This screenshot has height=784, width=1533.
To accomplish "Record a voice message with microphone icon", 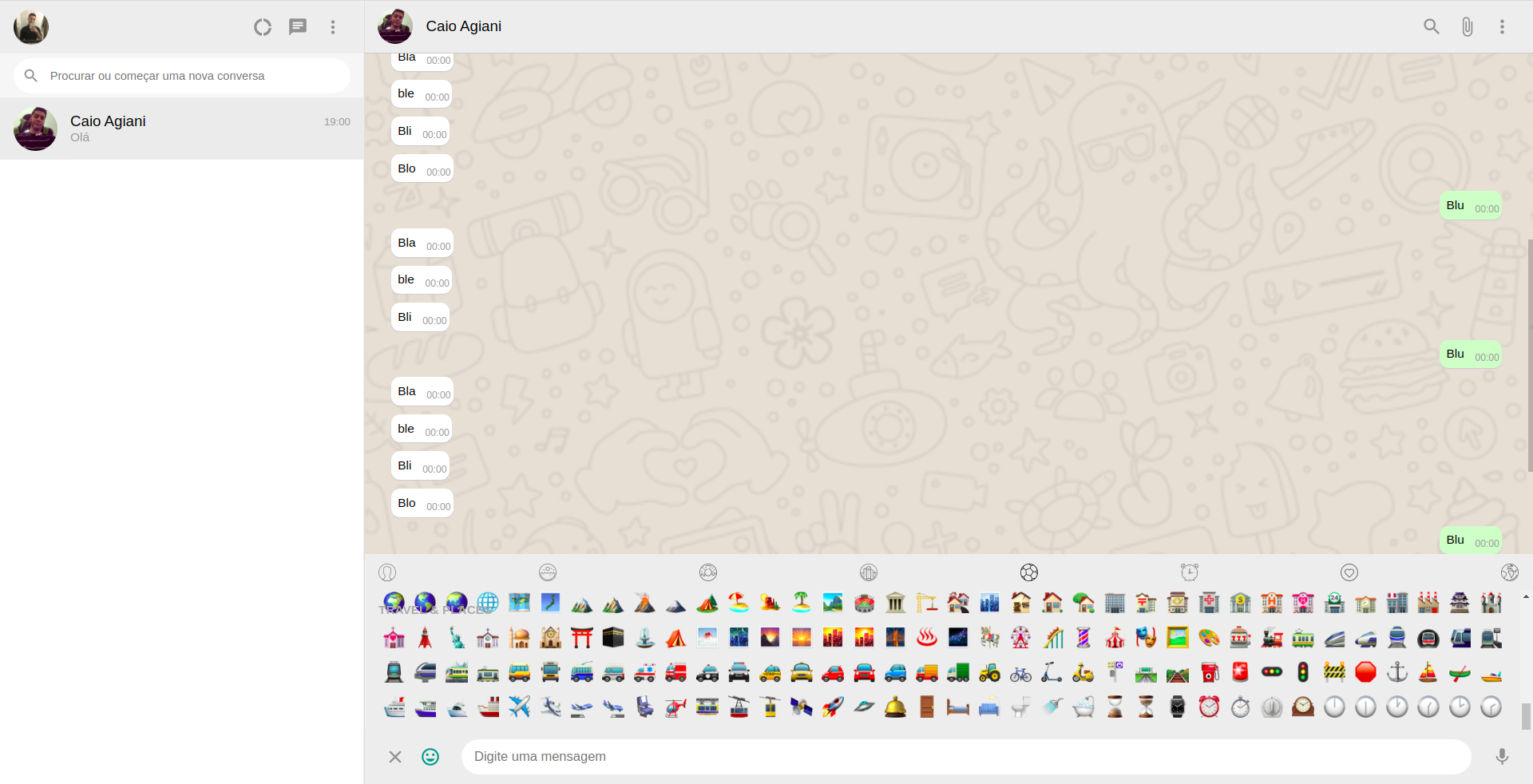I will (x=1502, y=756).
